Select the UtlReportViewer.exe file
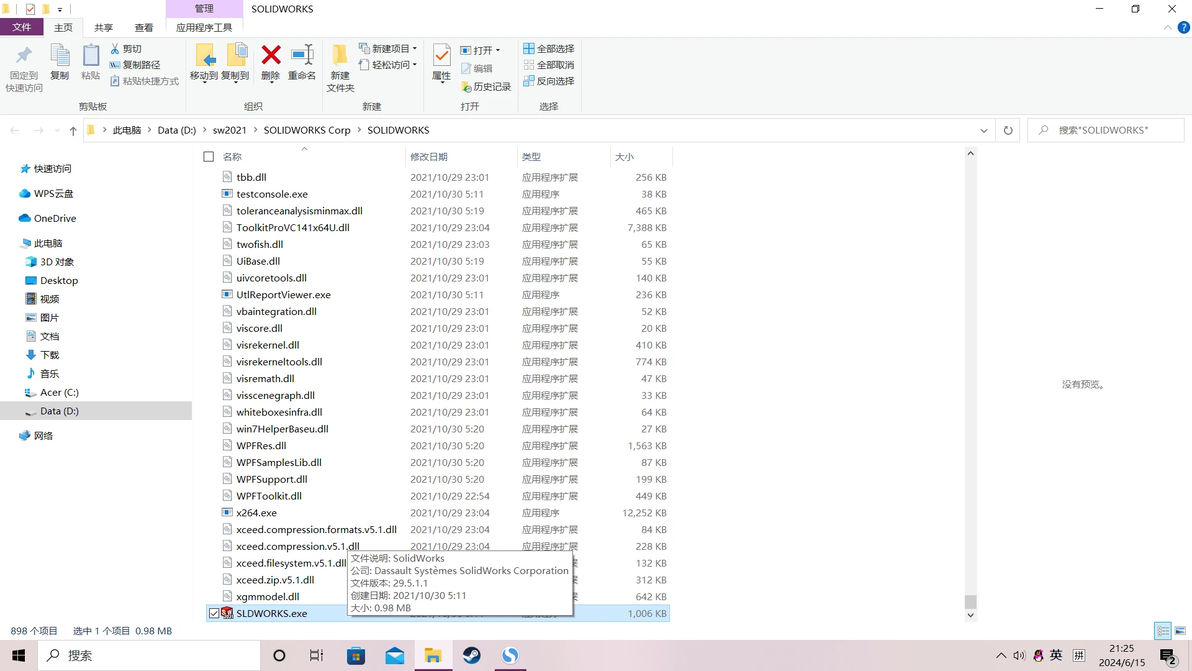Viewport: 1192px width, 671px height. point(283,295)
